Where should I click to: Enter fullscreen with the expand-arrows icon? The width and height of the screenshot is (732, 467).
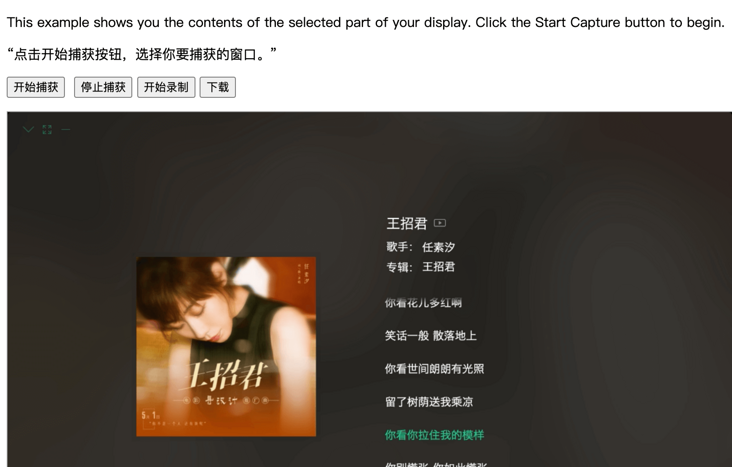47,129
